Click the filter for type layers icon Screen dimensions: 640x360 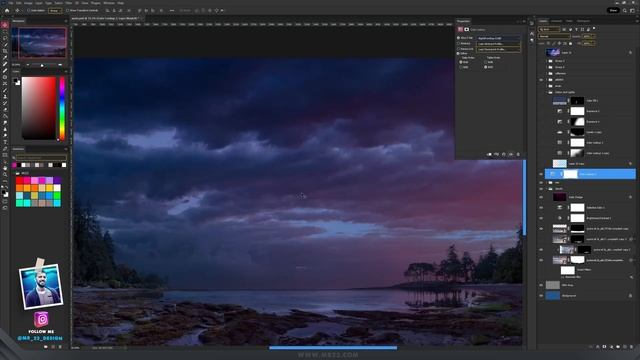pos(576,29)
